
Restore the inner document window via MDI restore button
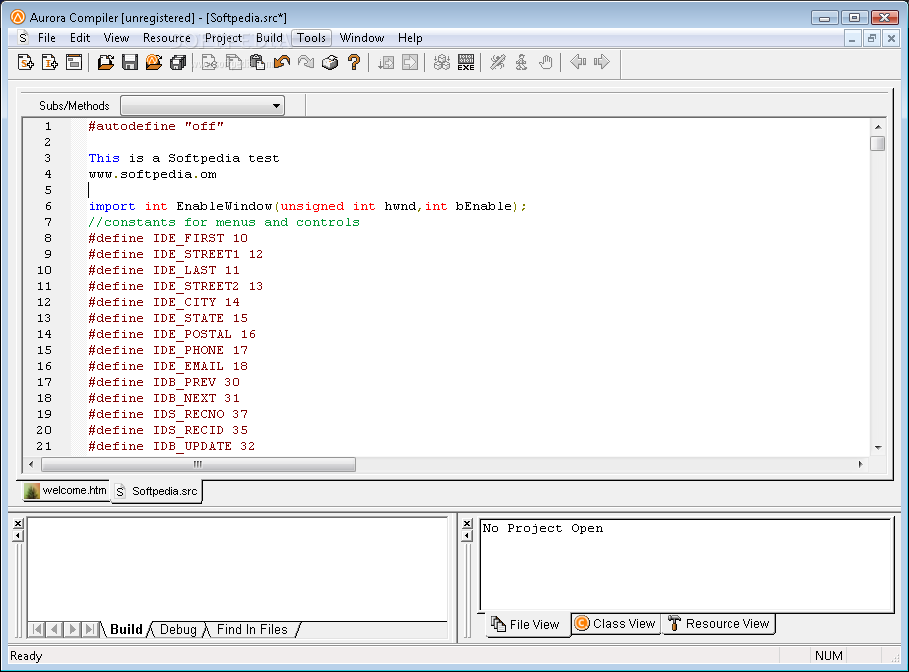coord(871,39)
